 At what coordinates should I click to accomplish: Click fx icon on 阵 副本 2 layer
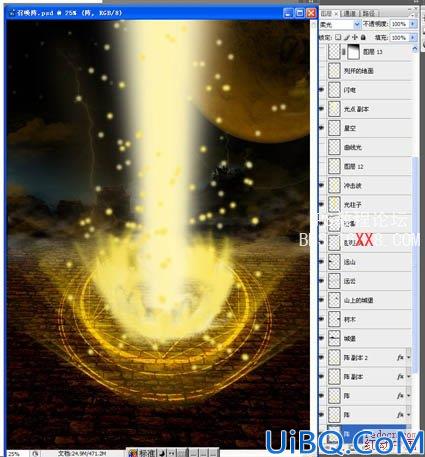click(400, 357)
